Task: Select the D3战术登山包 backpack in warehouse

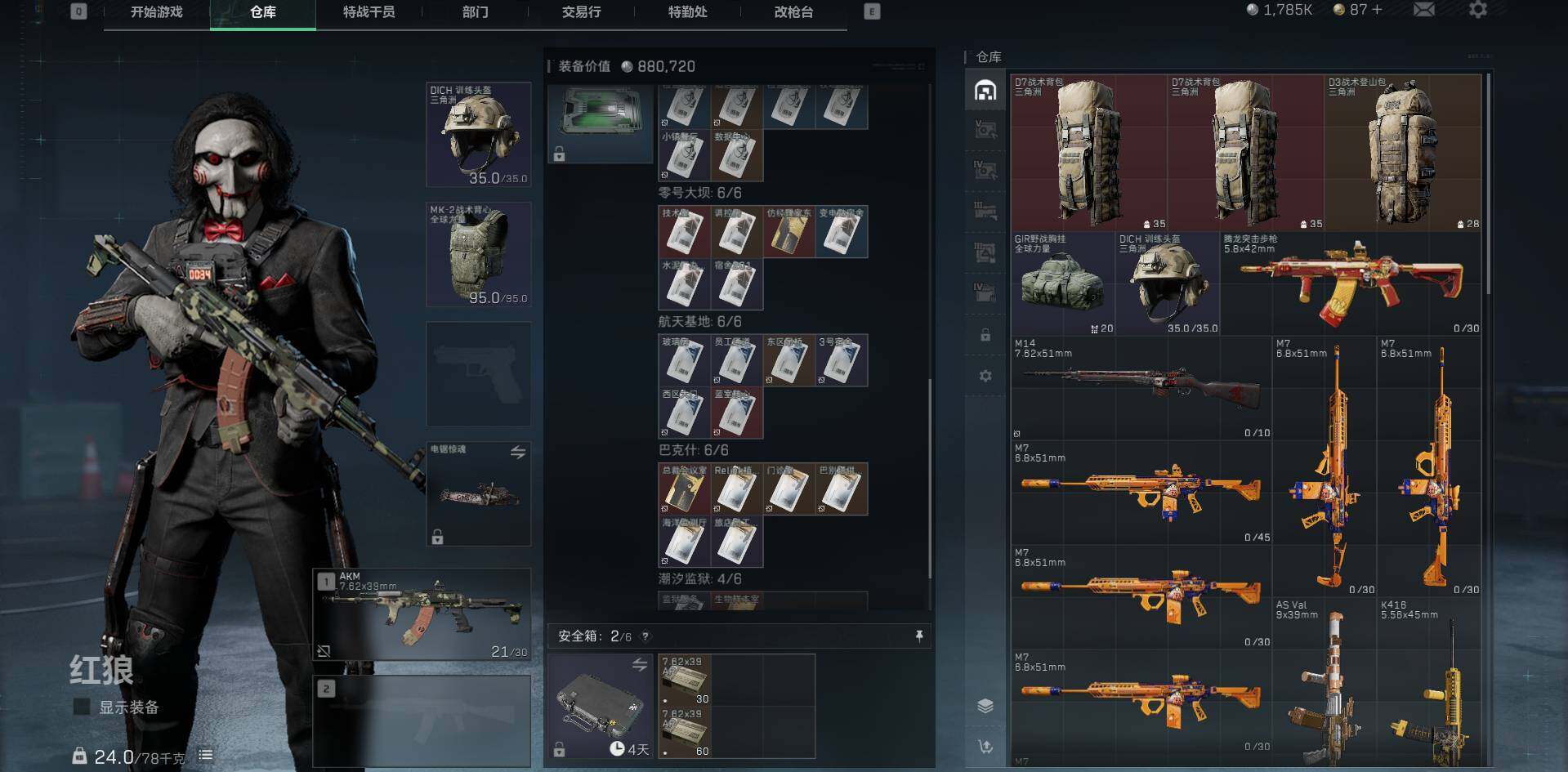Action: pyautogui.click(x=1403, y=153)
